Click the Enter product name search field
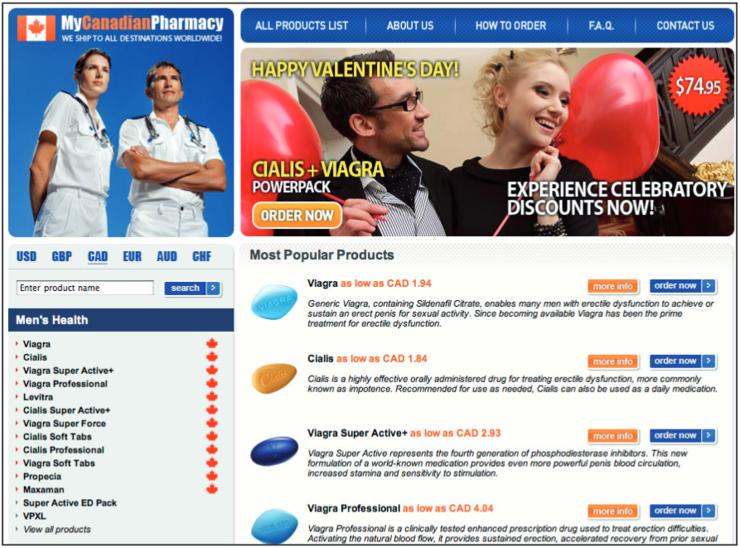Screen dimensions: 740x548 (x=85, y=287)
